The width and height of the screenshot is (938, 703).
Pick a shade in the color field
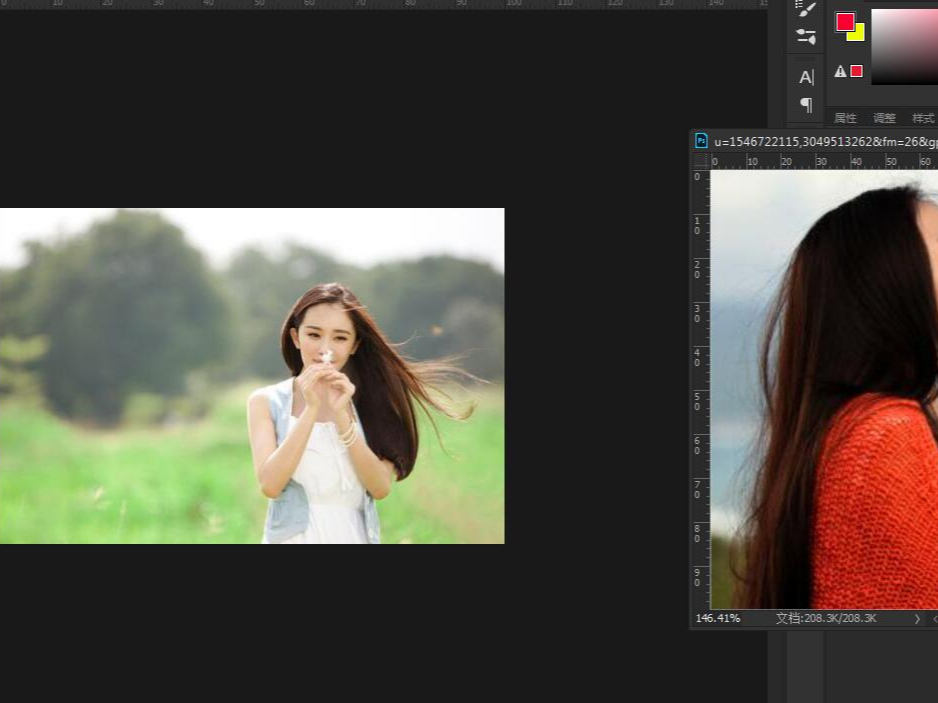tap(904, 47)
